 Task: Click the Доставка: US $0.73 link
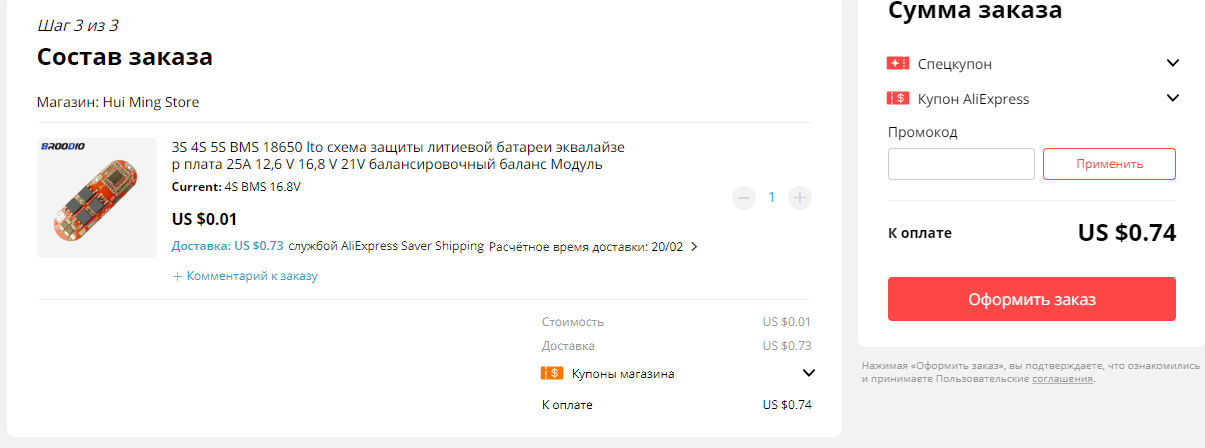[x=228, y=246]
